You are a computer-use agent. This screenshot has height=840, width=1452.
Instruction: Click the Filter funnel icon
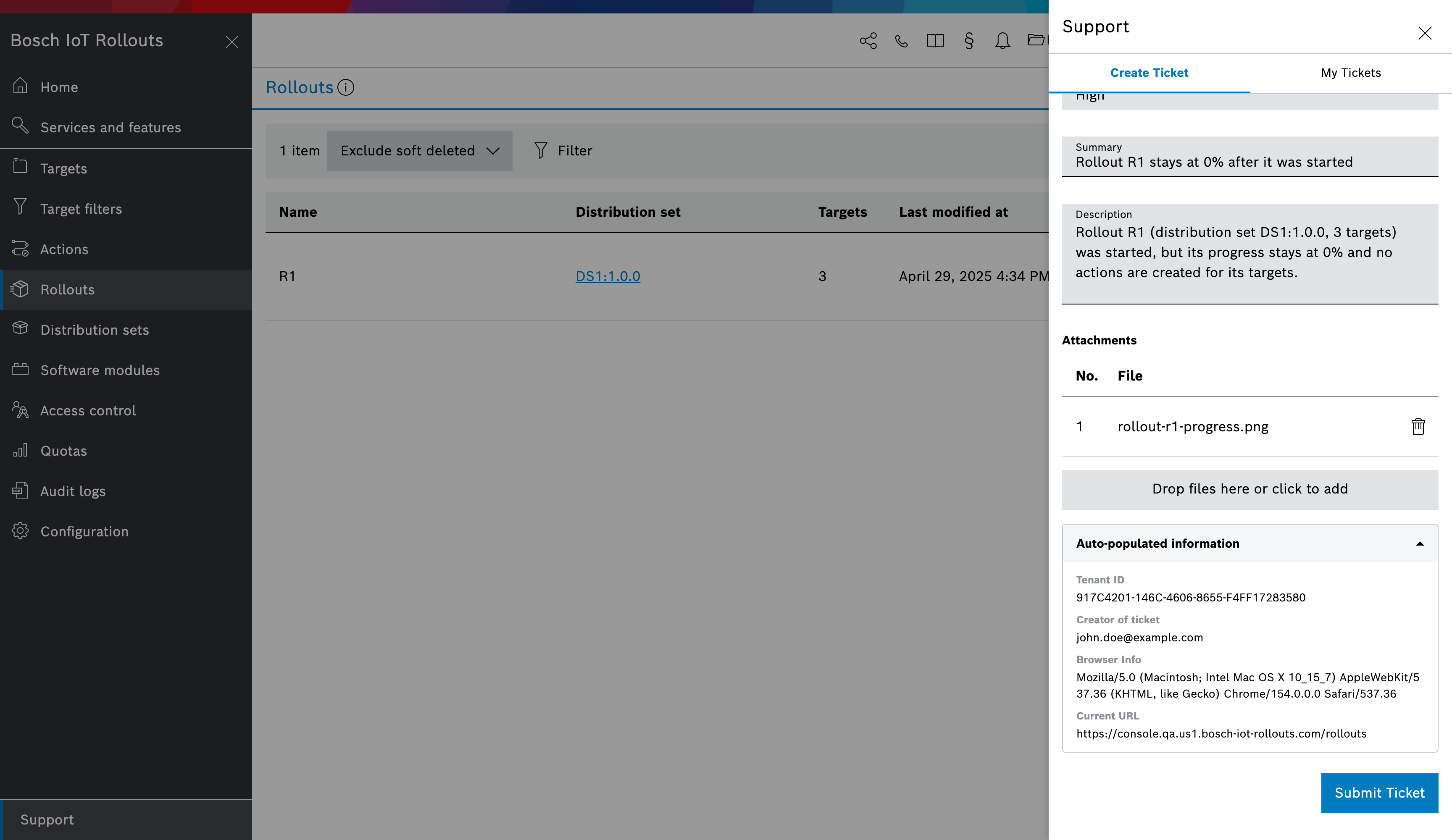click(x=540, y=150)
